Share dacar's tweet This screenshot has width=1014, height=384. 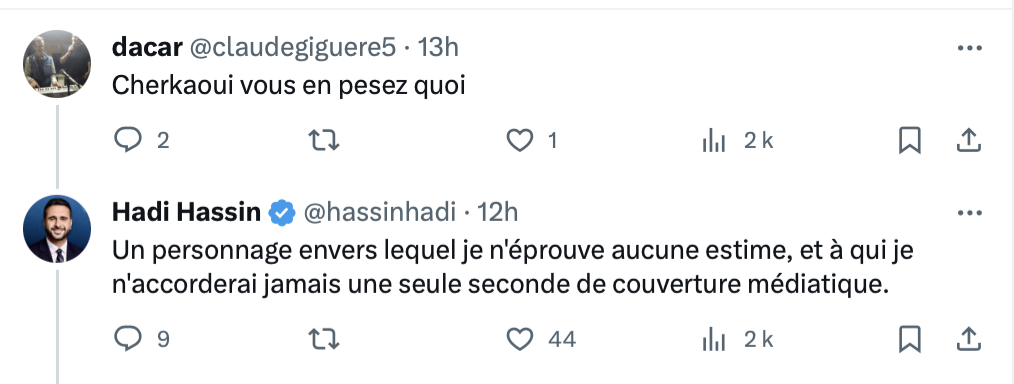pos(968,140)
